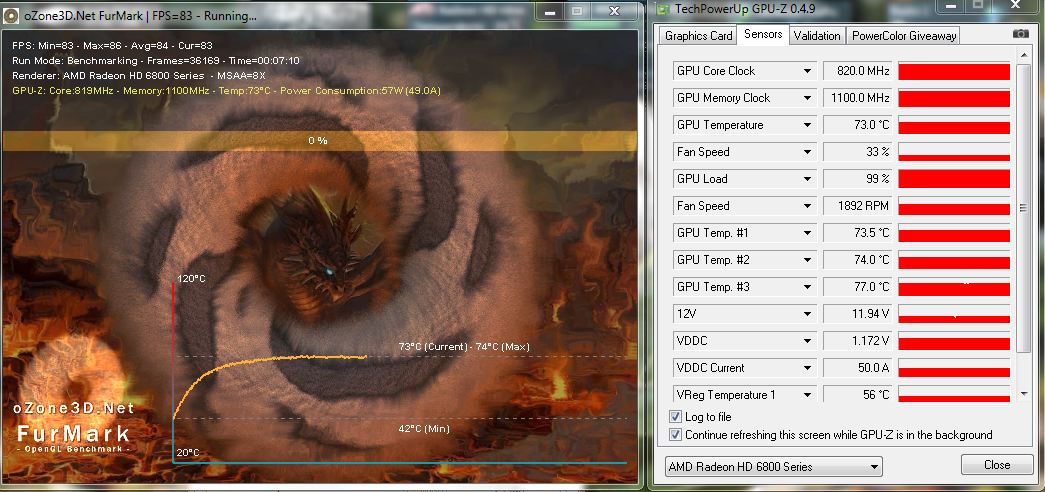Click the GPU Core Clock red graph
Image resolution: width=1045 pixels, height=492 pixels.
954,71
